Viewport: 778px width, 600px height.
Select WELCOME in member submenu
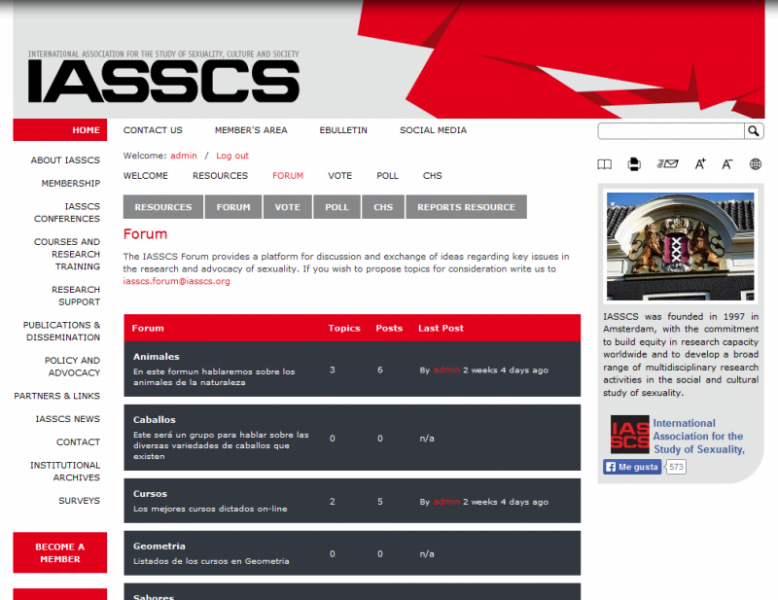[x=145, y=176]
